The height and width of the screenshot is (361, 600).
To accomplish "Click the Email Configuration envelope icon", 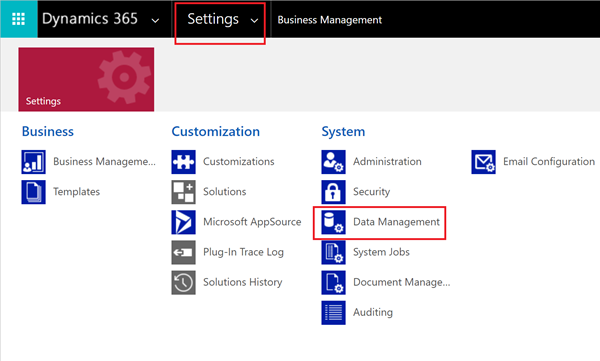I will (483, 162).
